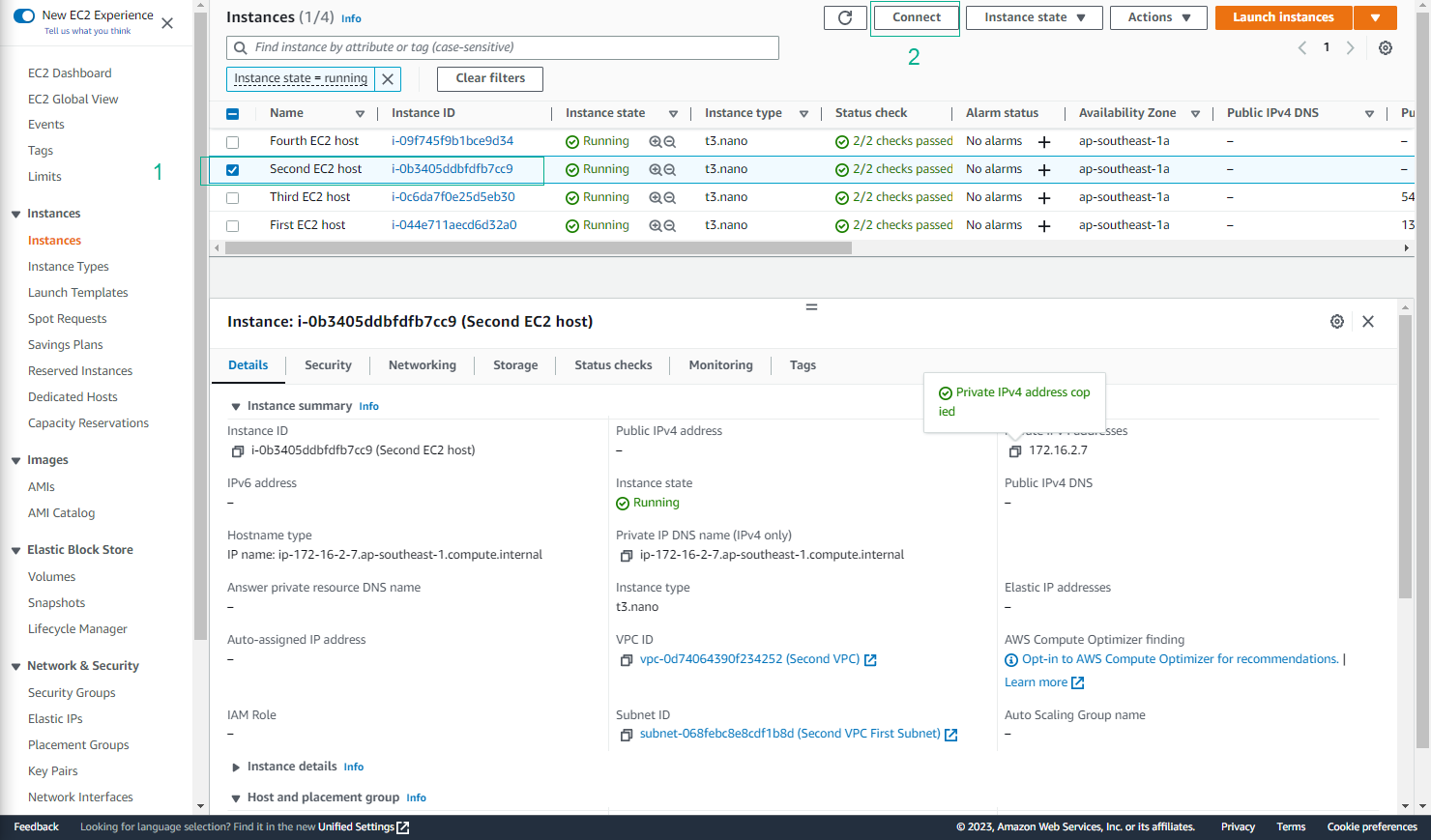Zoom in icon for First EC2 host state

click(x=656, y=225)
